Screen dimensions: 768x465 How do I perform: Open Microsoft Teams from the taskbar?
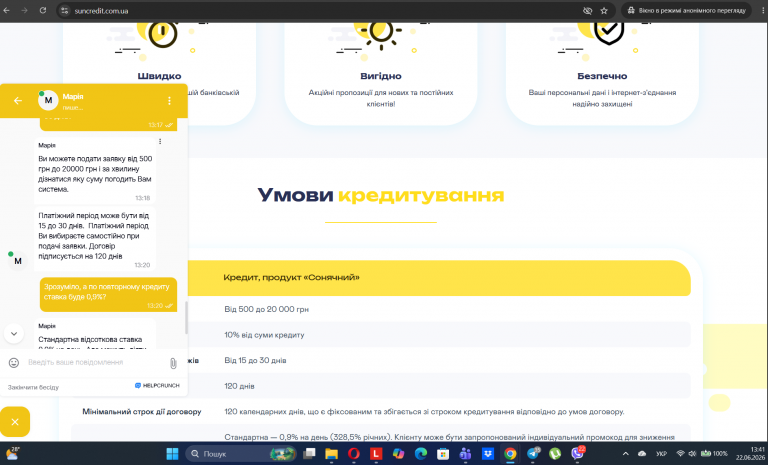click(465, 454)
